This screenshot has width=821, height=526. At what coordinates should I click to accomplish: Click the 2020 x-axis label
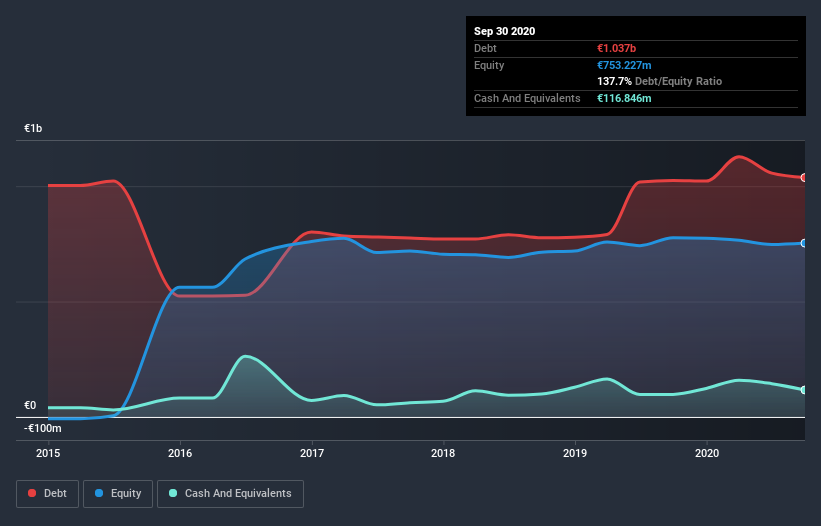pos(707,453)
